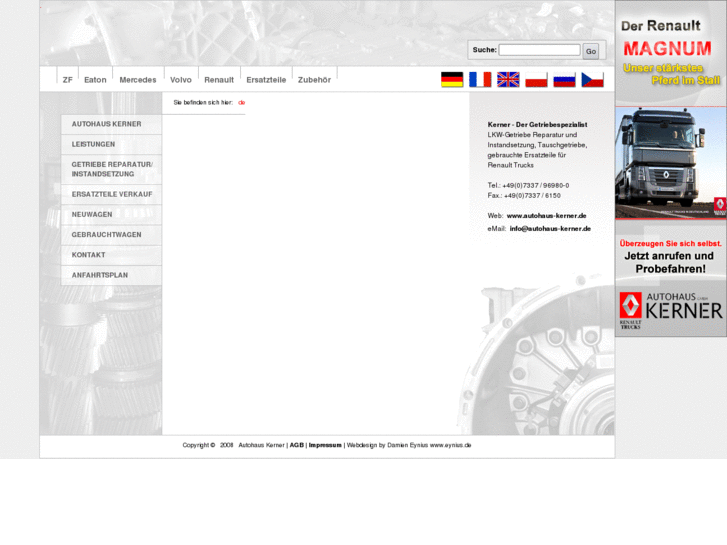Focus the Suche search input field
The image size is (727, 545).
539,50
